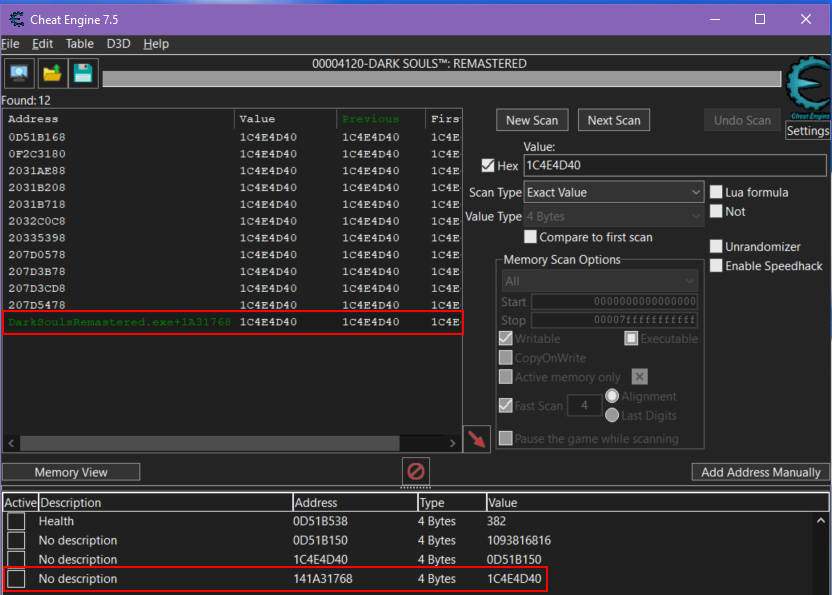Select result address 2031AE88
This screenshot has height=595, width=832.
(37, 170)
